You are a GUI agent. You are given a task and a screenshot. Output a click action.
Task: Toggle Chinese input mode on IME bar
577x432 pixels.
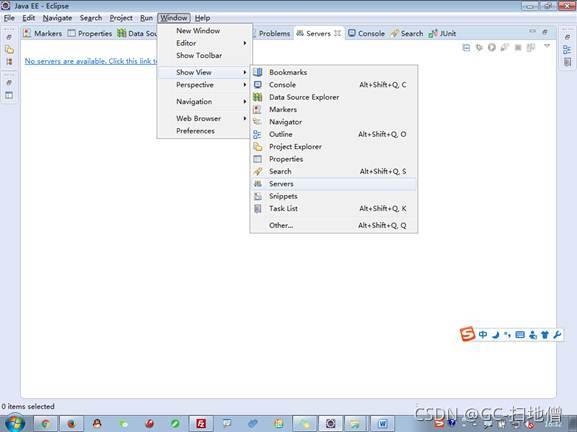click(483, 334)
